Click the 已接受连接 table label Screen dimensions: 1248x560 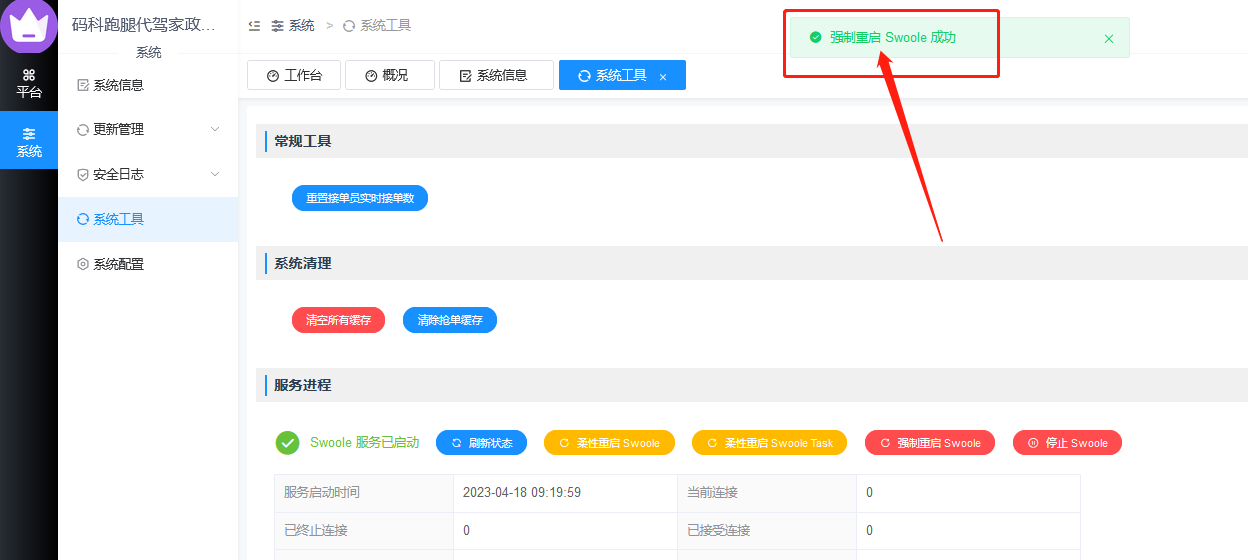(x=719, y=530)
